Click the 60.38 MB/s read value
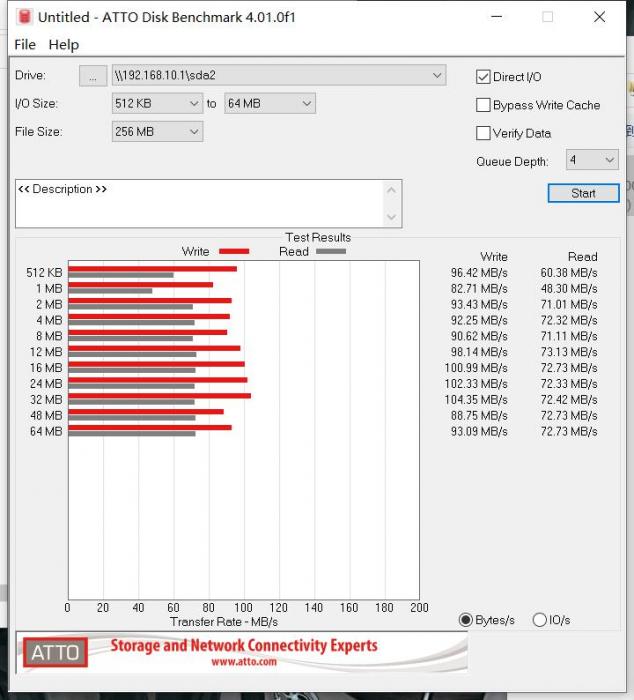634x700 pixels. [569, 273]
